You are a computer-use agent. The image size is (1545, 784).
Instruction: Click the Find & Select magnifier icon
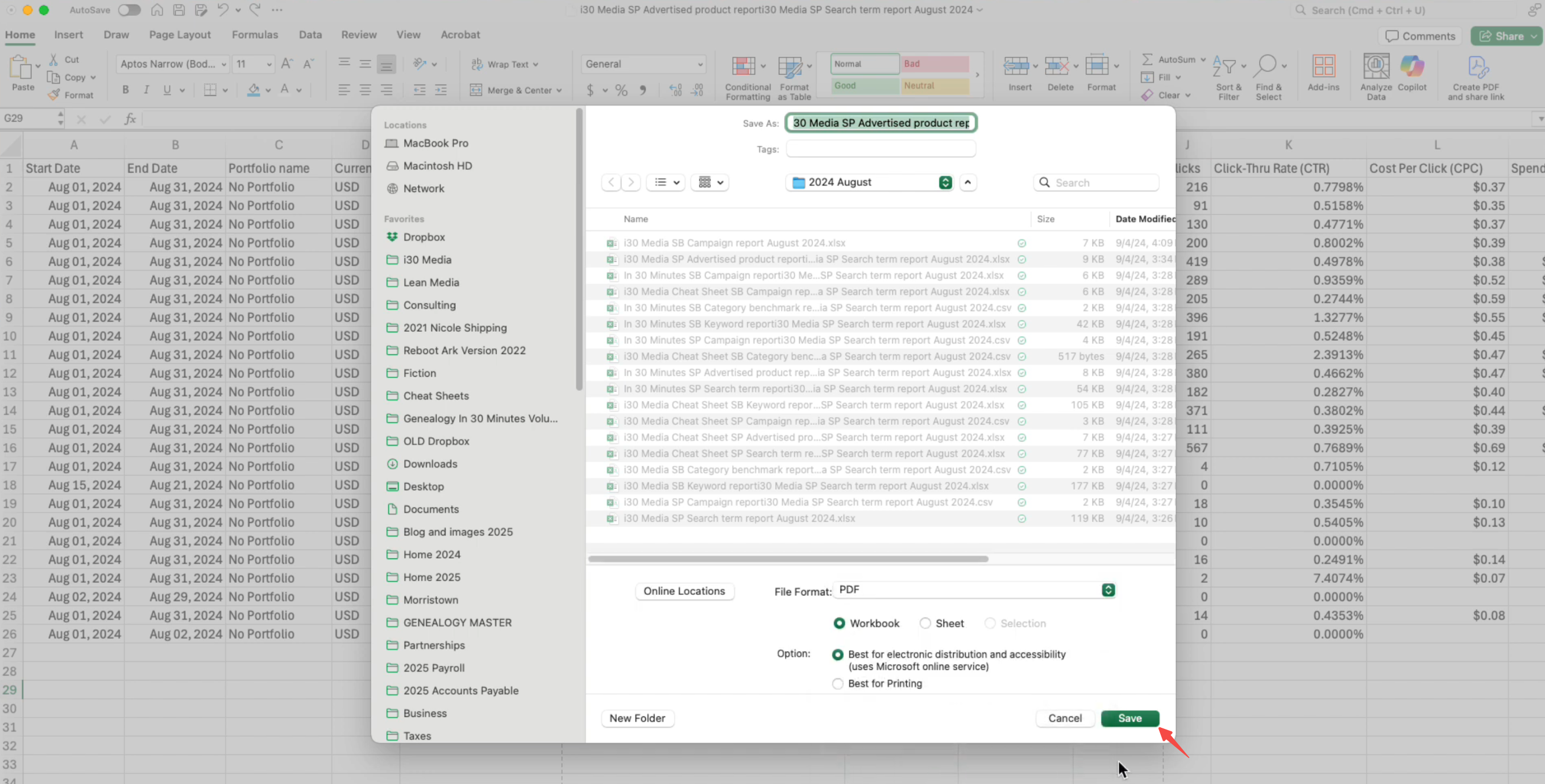tap(1265, 66)
